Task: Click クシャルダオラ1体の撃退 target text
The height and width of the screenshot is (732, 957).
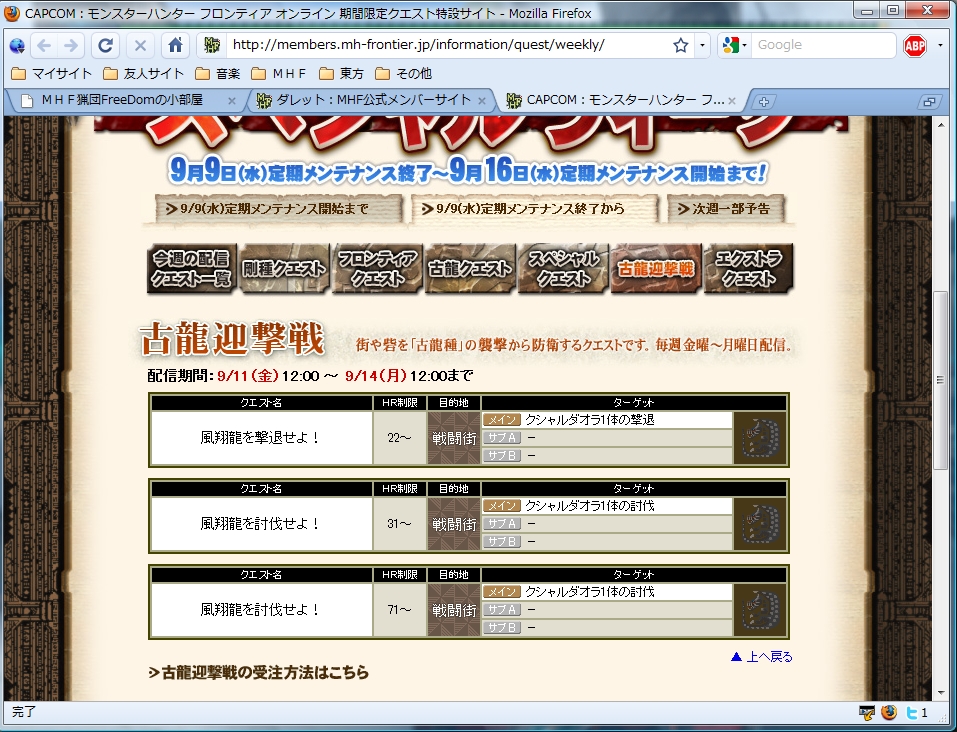Action: (590, 420)
